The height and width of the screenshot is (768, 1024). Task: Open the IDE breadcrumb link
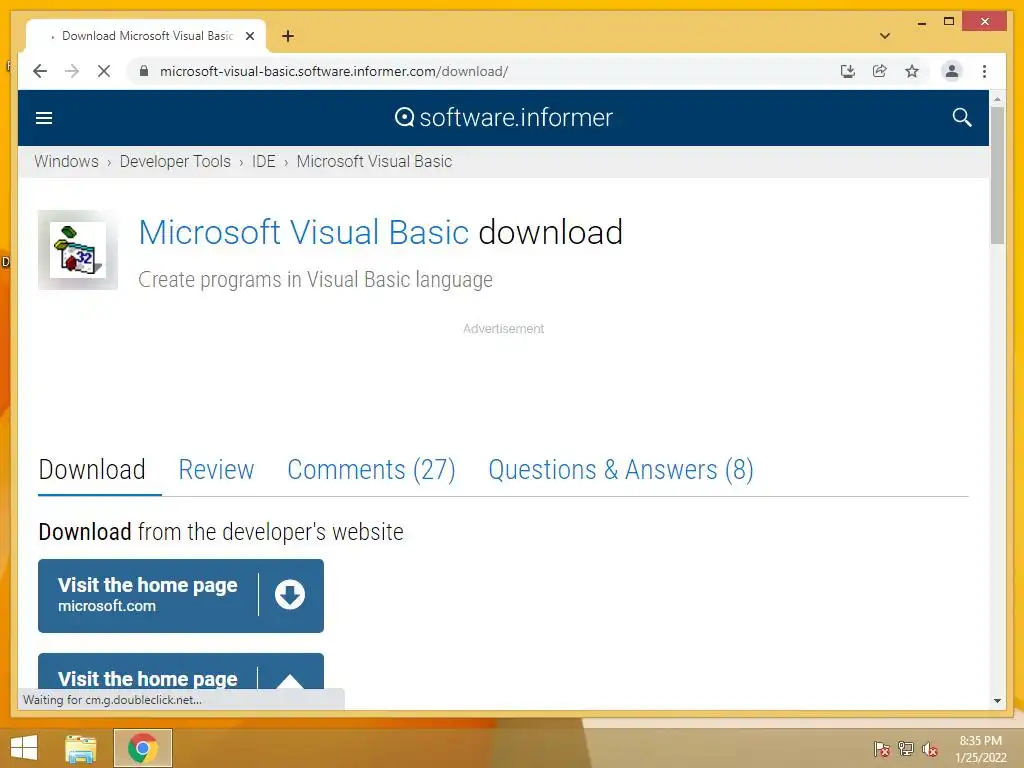tap(264, 161)
